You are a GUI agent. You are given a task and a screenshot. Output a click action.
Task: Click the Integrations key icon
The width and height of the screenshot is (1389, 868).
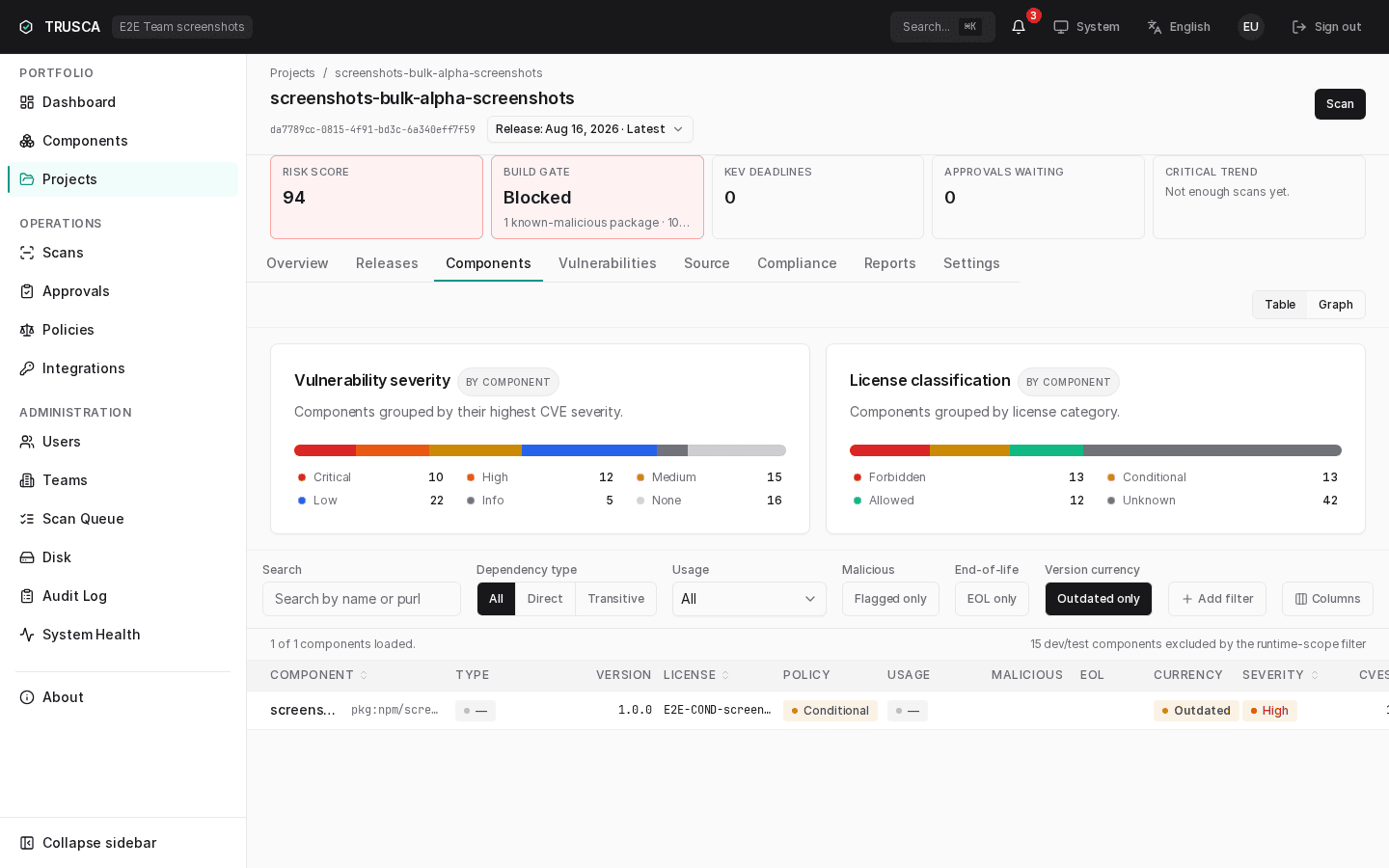pyautogui.click(x=27, y=368)
